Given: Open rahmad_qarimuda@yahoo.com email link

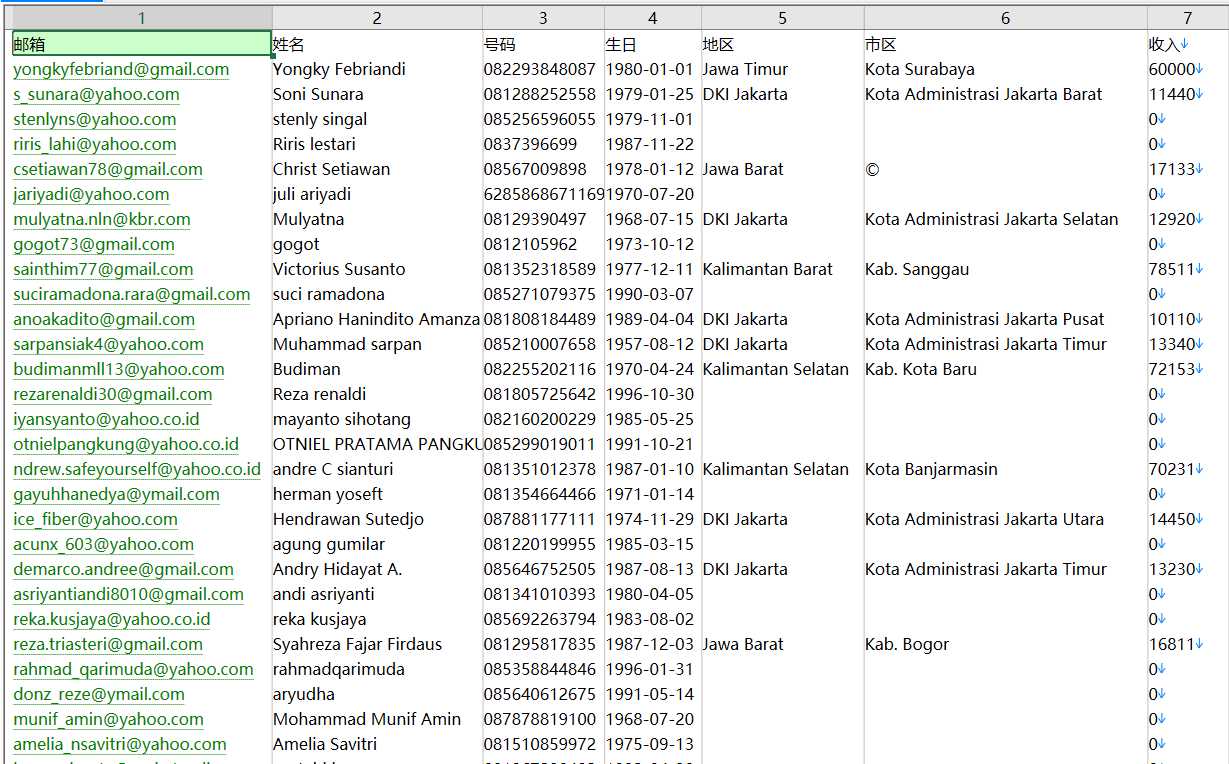Looking at the screenshot, I should tap(133, 669).
